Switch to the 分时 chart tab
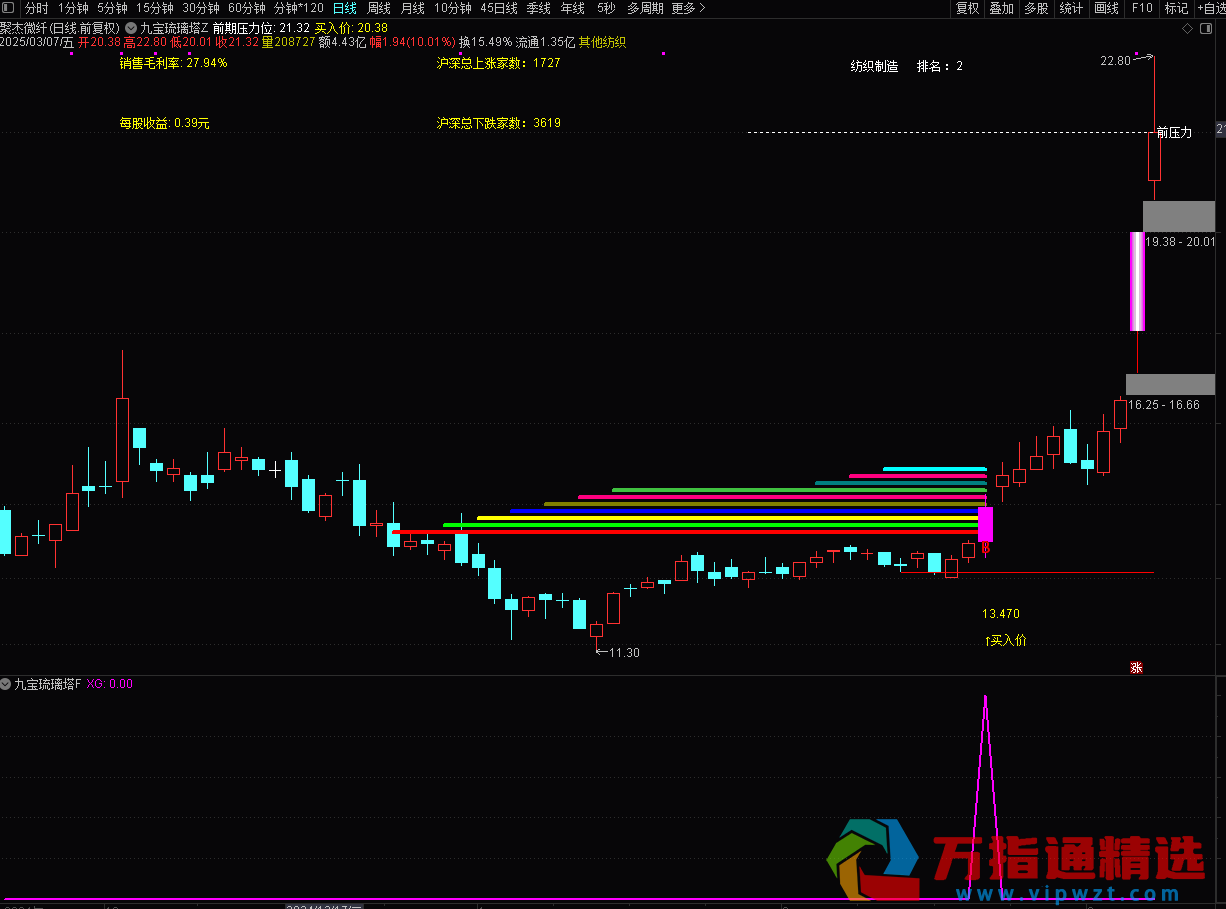Image resolution: width=1226 pixels, height=909 pixels. point(36,8)
